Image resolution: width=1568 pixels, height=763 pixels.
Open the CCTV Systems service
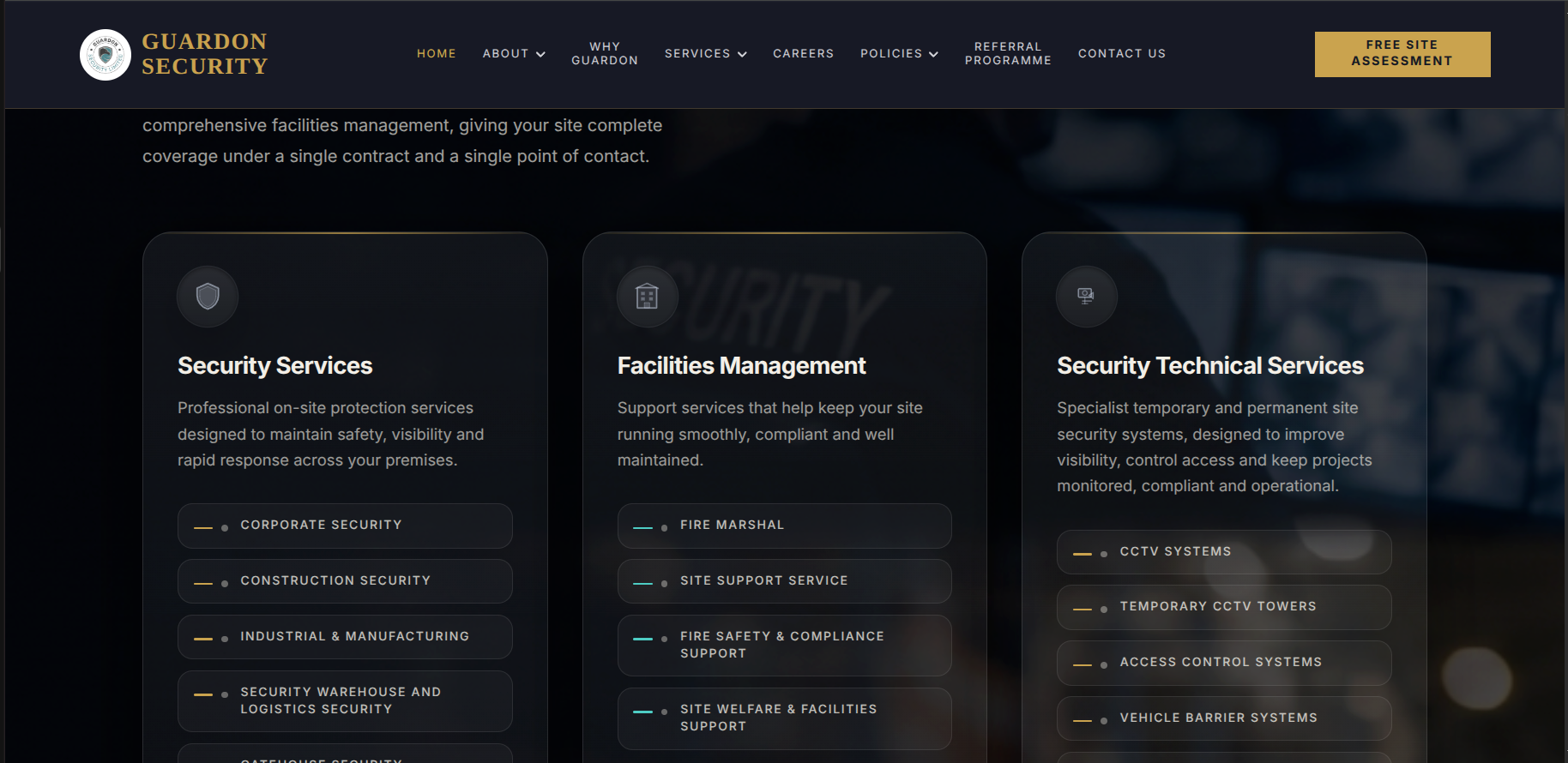(x=1224, y=552)
